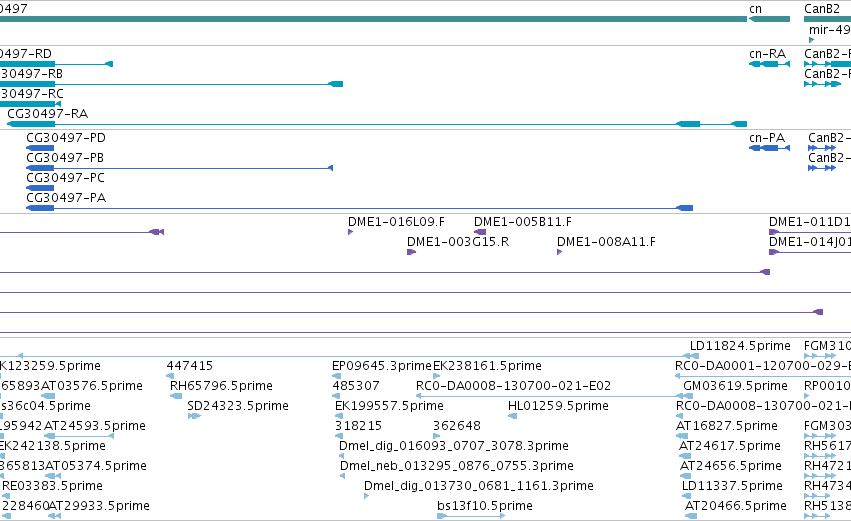851x521 pixels.
Task: Select the DME1-005B11.F feature label
Action: (x=523, y=222)
